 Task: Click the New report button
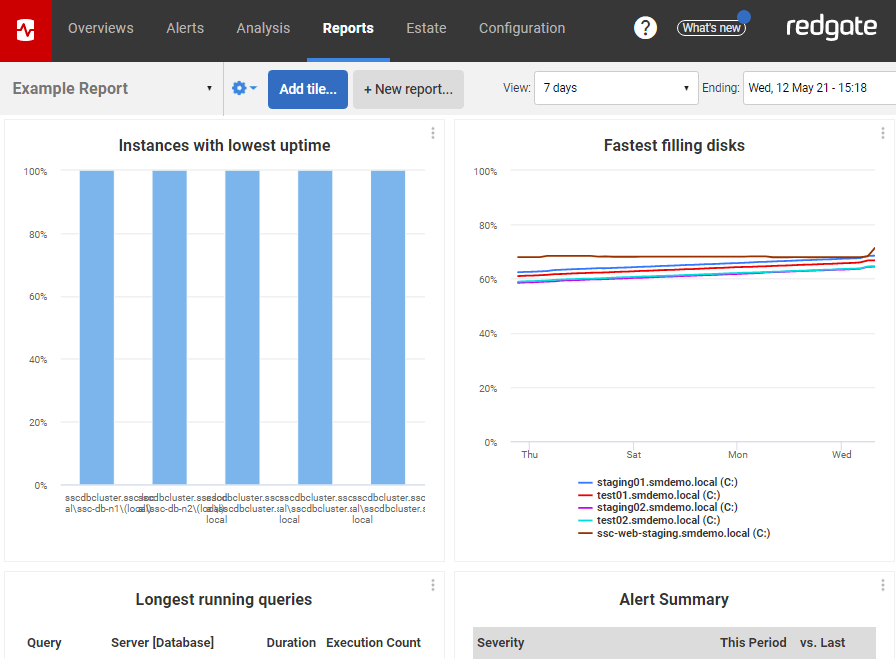click(x=408, y=88)
